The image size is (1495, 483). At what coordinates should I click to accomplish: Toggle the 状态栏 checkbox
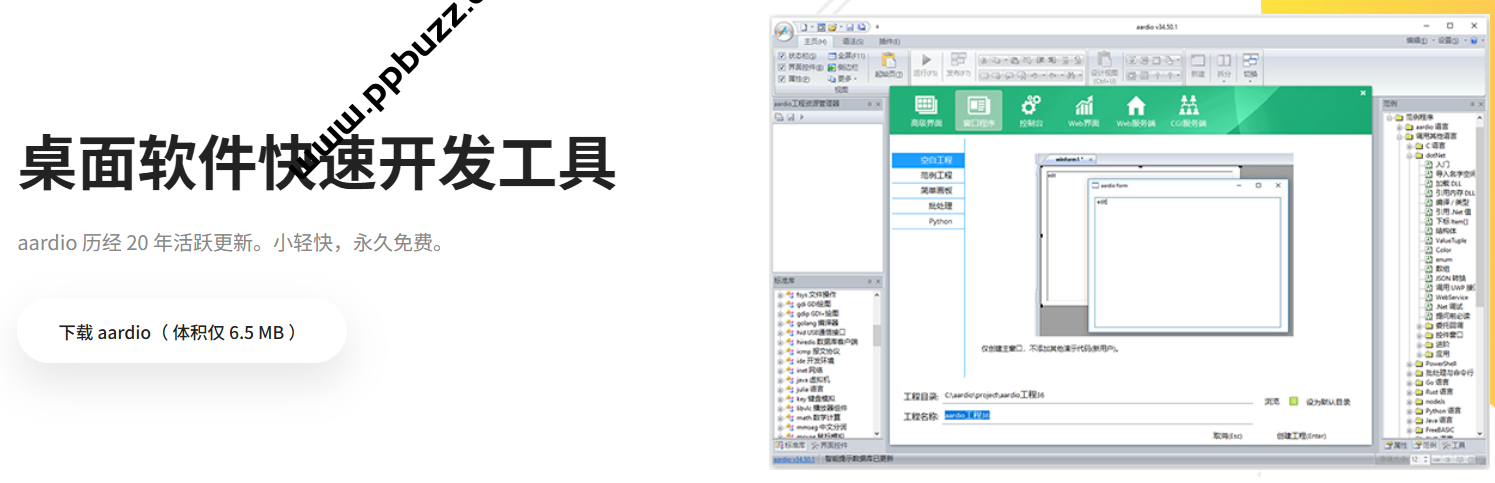(x=782, y=56)
